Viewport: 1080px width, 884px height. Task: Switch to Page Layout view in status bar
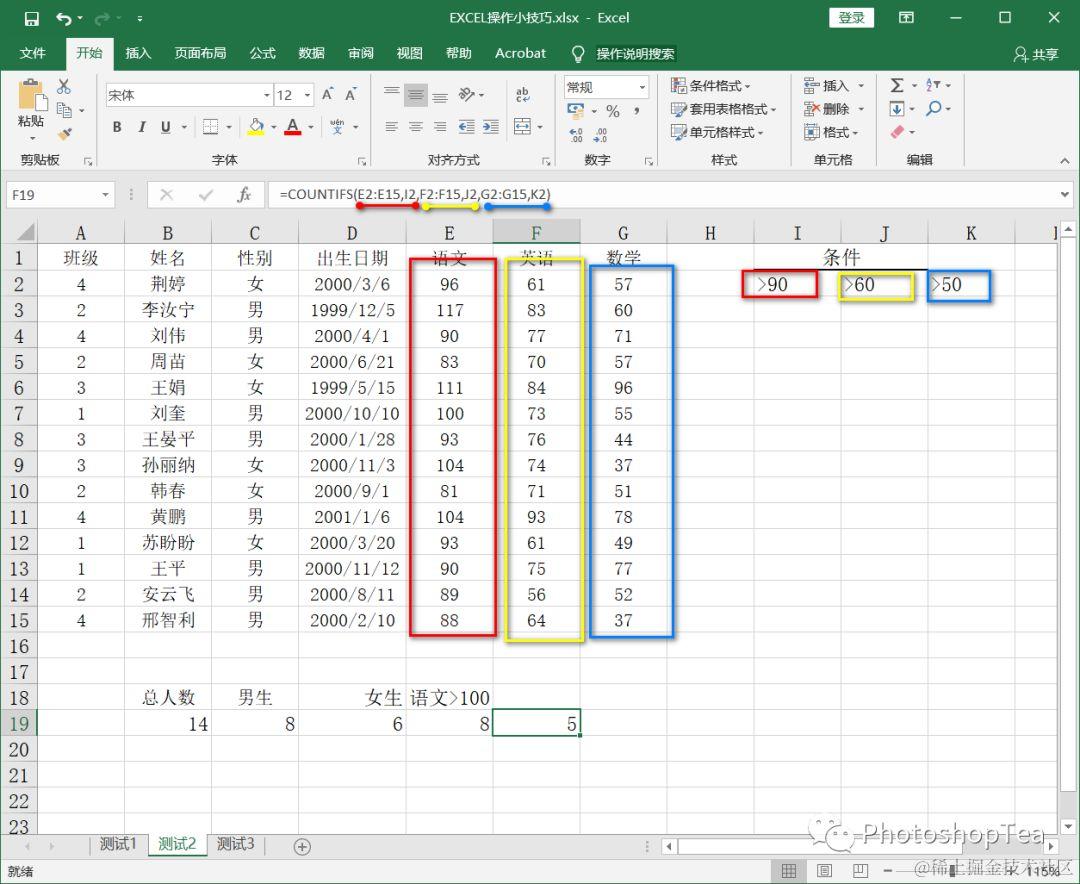tap(824, 871)
